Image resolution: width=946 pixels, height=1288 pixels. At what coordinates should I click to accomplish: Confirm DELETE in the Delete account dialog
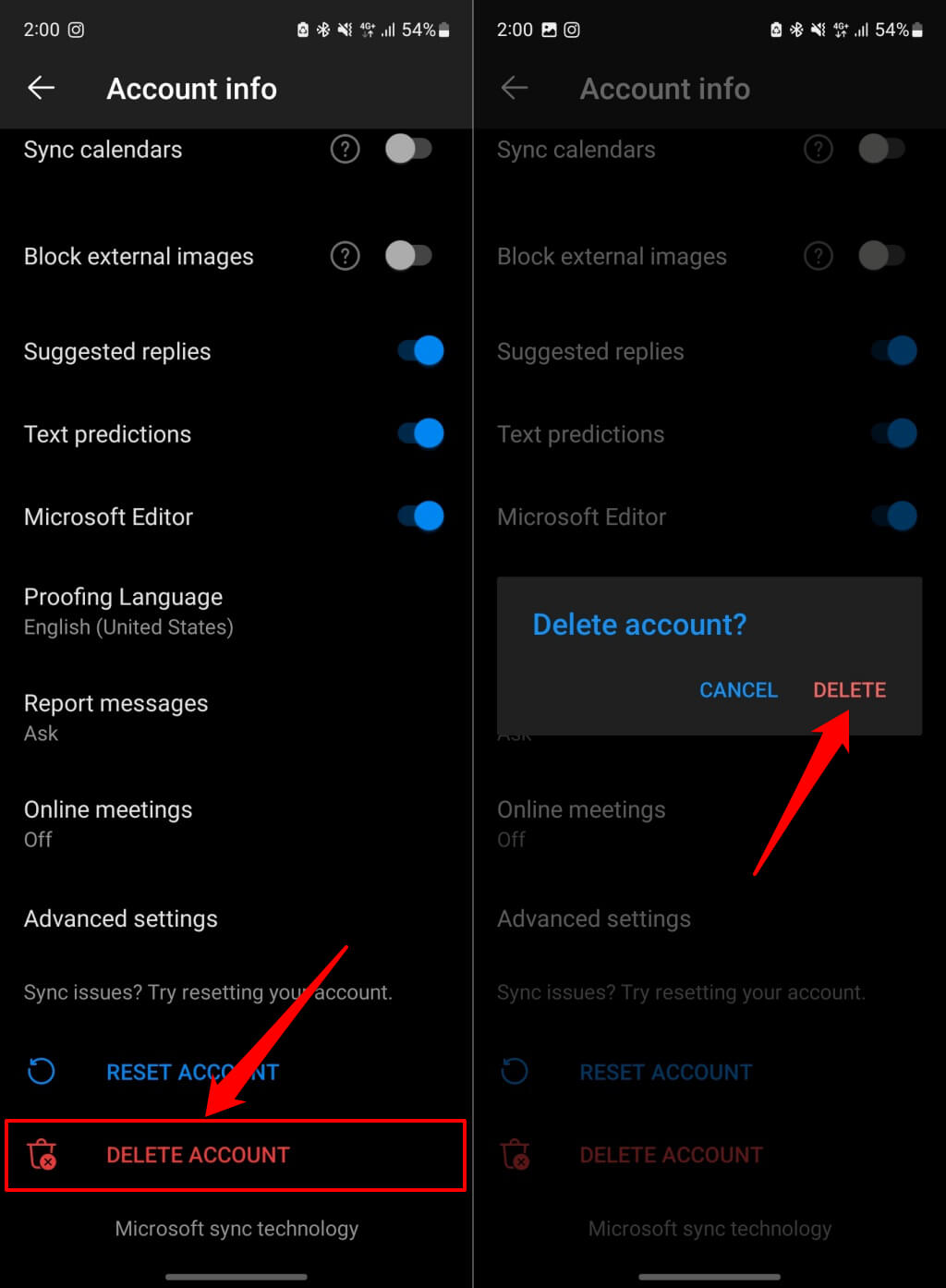pos(849,690)
